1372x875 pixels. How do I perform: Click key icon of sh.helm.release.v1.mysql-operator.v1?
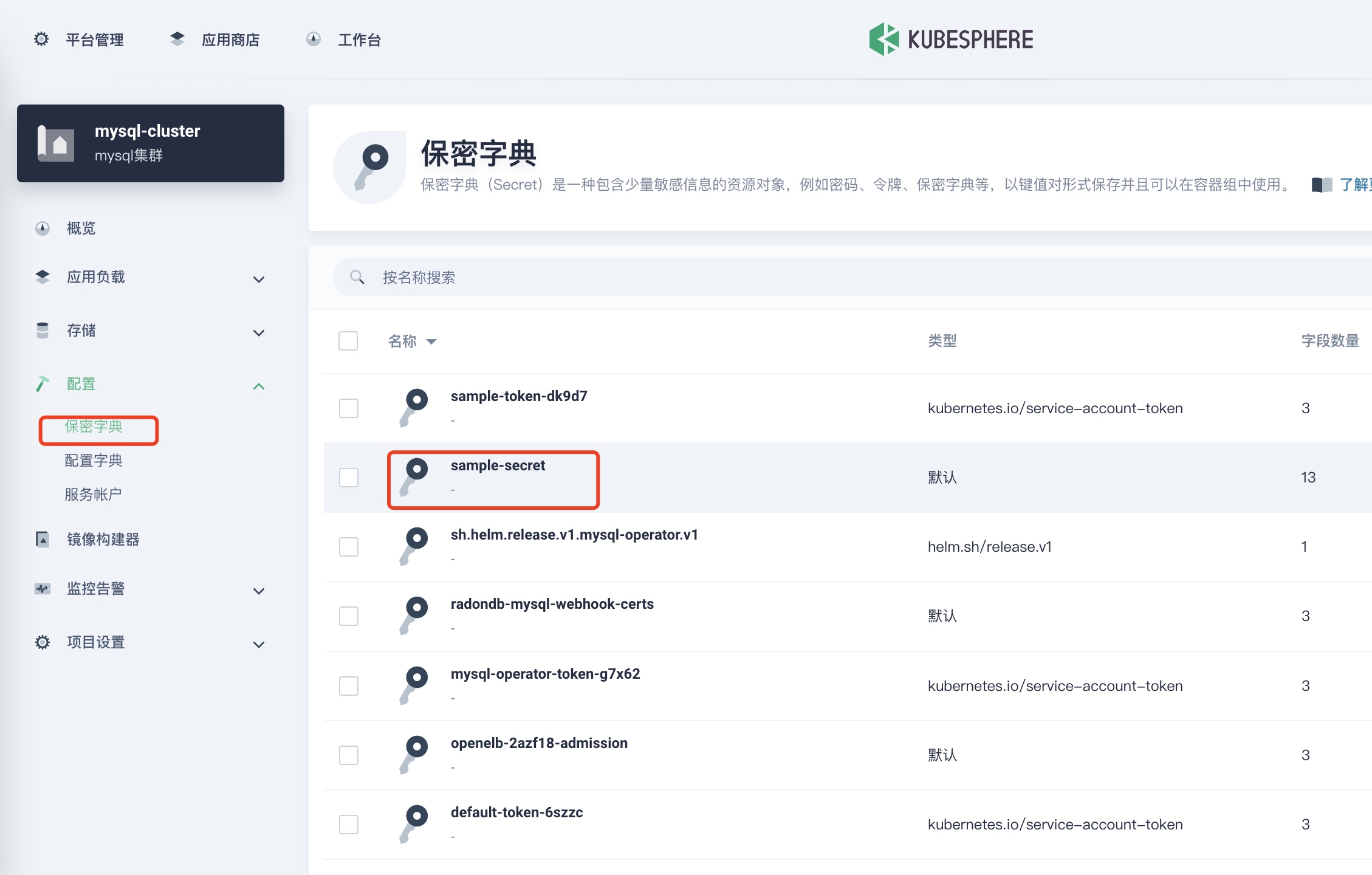pos(414,546)
